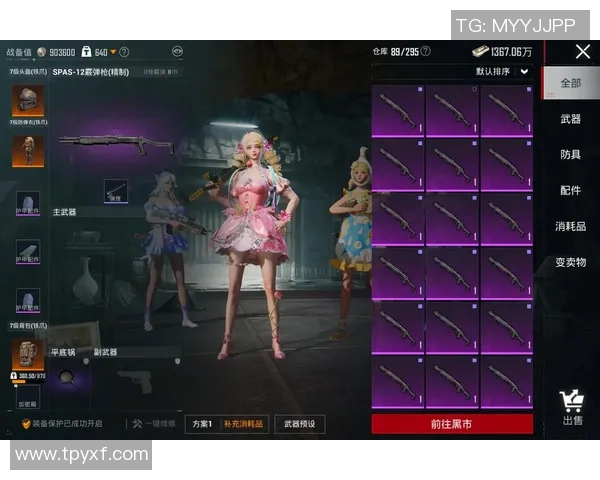Switch to the 防具 armor tab
This screenshot has height=480, width=600.
[571, 155]
